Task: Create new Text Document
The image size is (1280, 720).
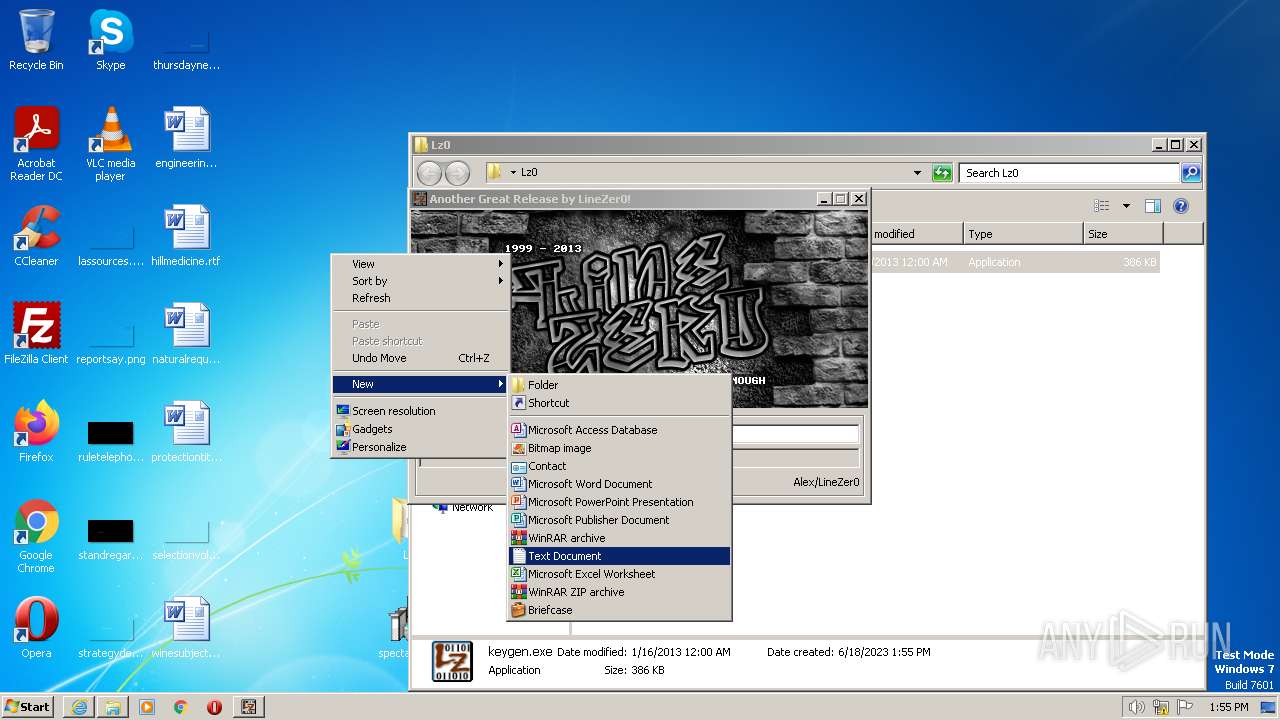Action: pos(620,556)
